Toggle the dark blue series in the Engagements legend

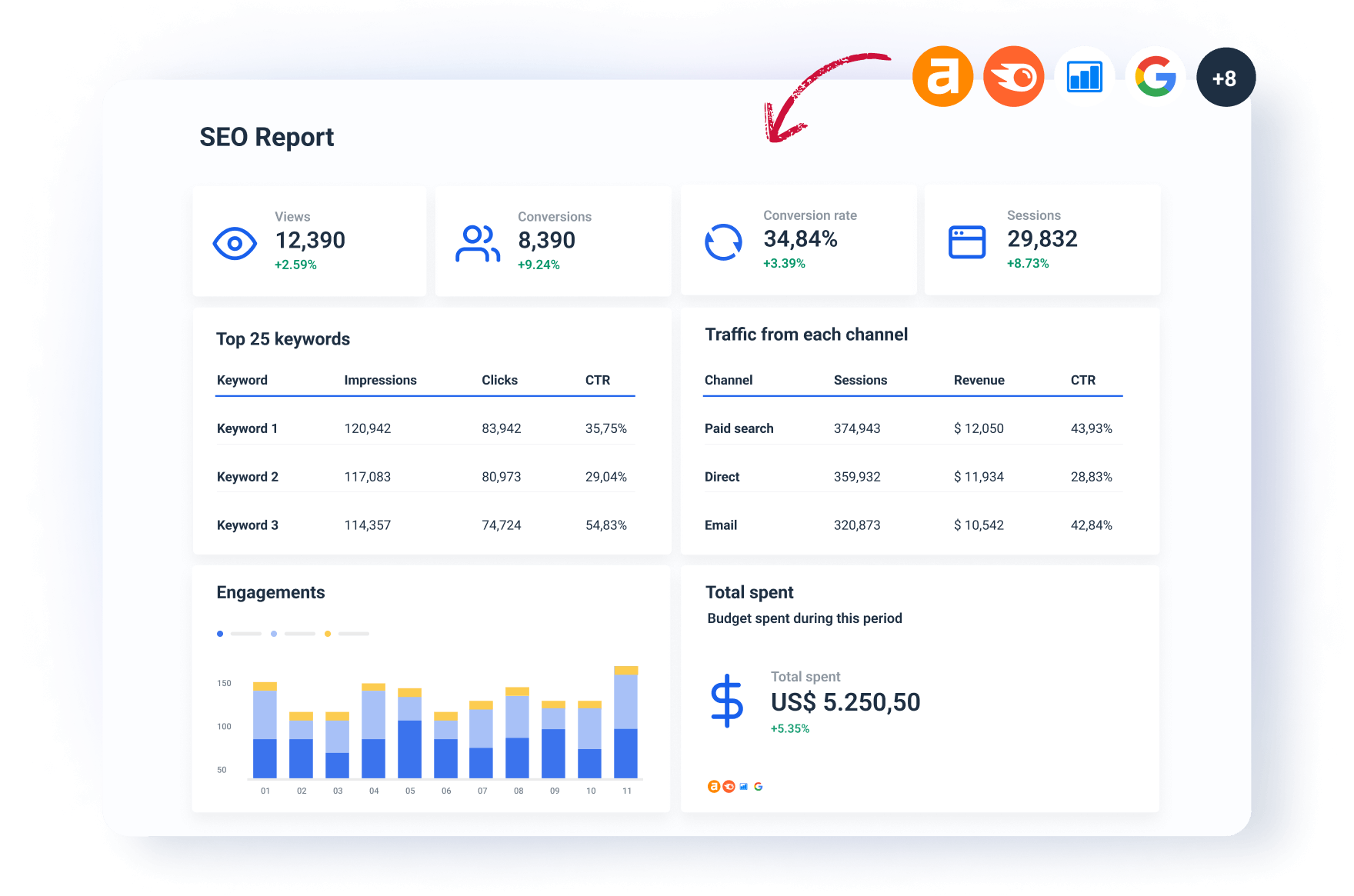tap(220, 634)
